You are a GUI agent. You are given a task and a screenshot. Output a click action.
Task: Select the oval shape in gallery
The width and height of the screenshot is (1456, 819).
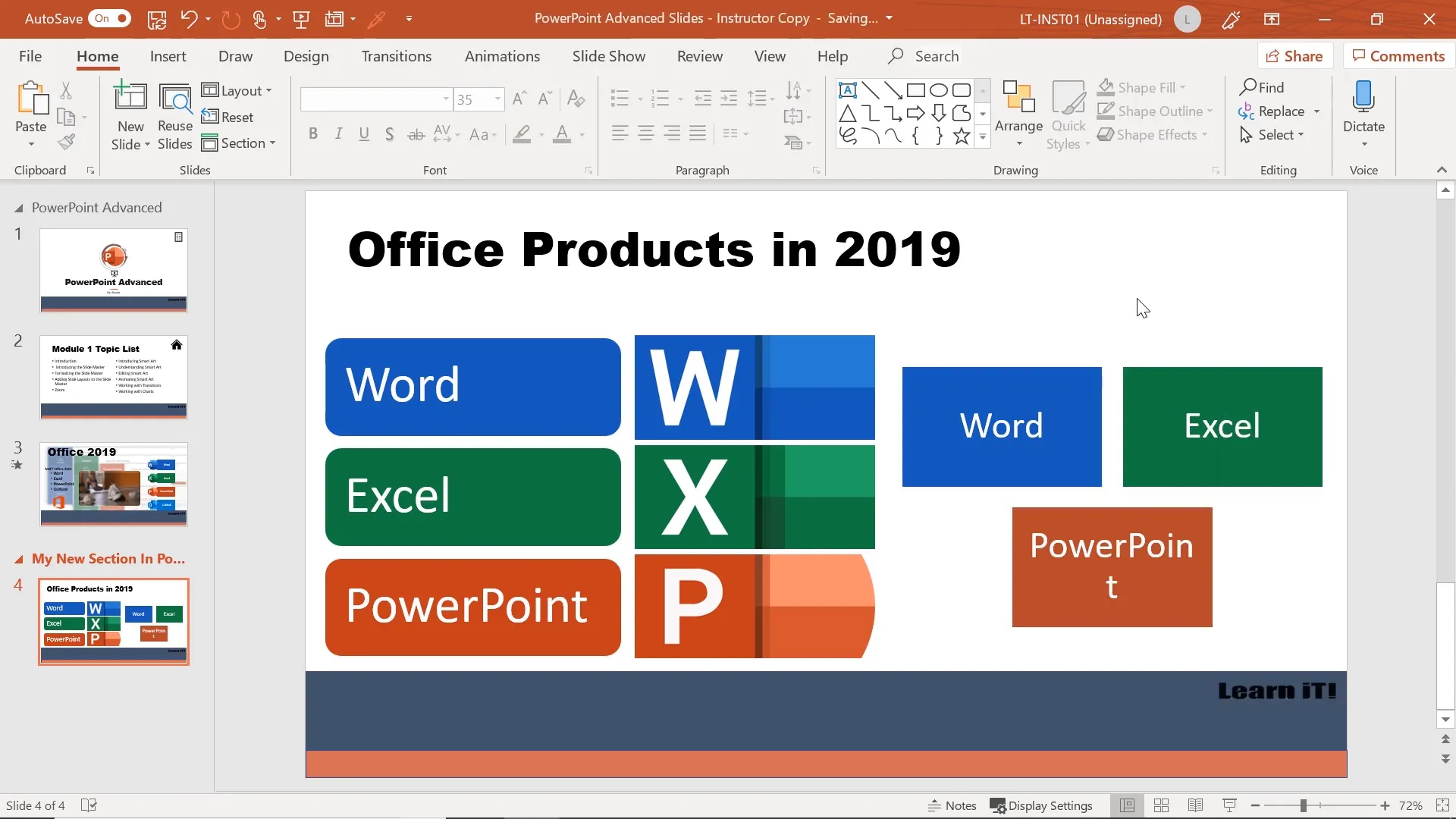point(939,90)
